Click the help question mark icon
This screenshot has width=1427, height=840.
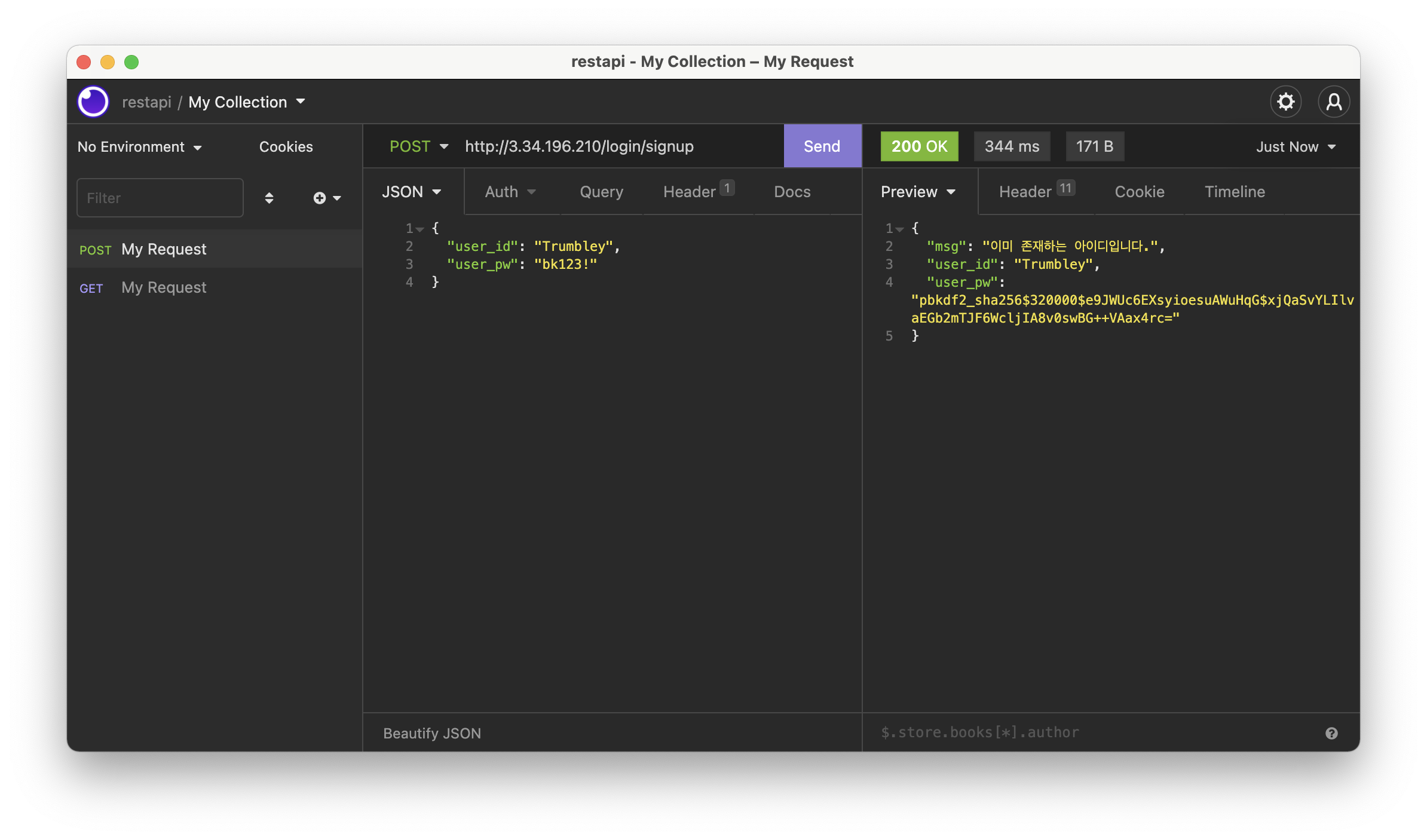click(1331, 733)
